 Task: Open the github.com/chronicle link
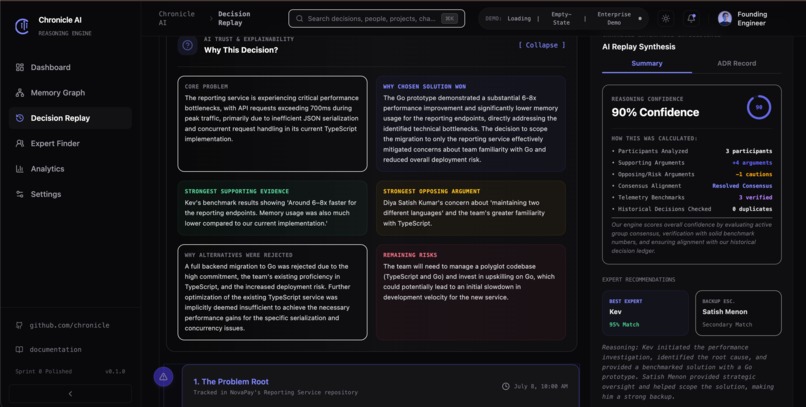[69, 325]
